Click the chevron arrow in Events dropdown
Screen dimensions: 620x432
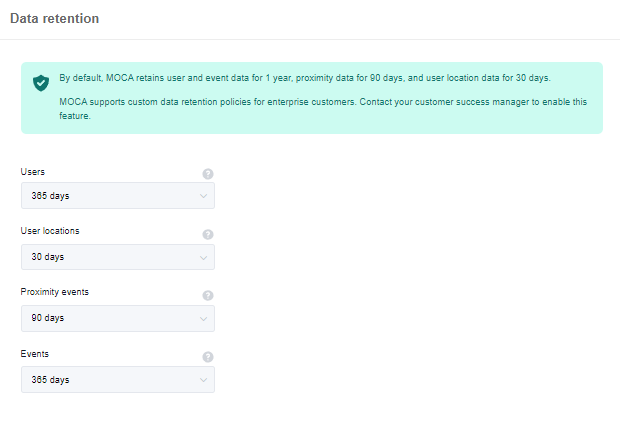coord(204,380)
